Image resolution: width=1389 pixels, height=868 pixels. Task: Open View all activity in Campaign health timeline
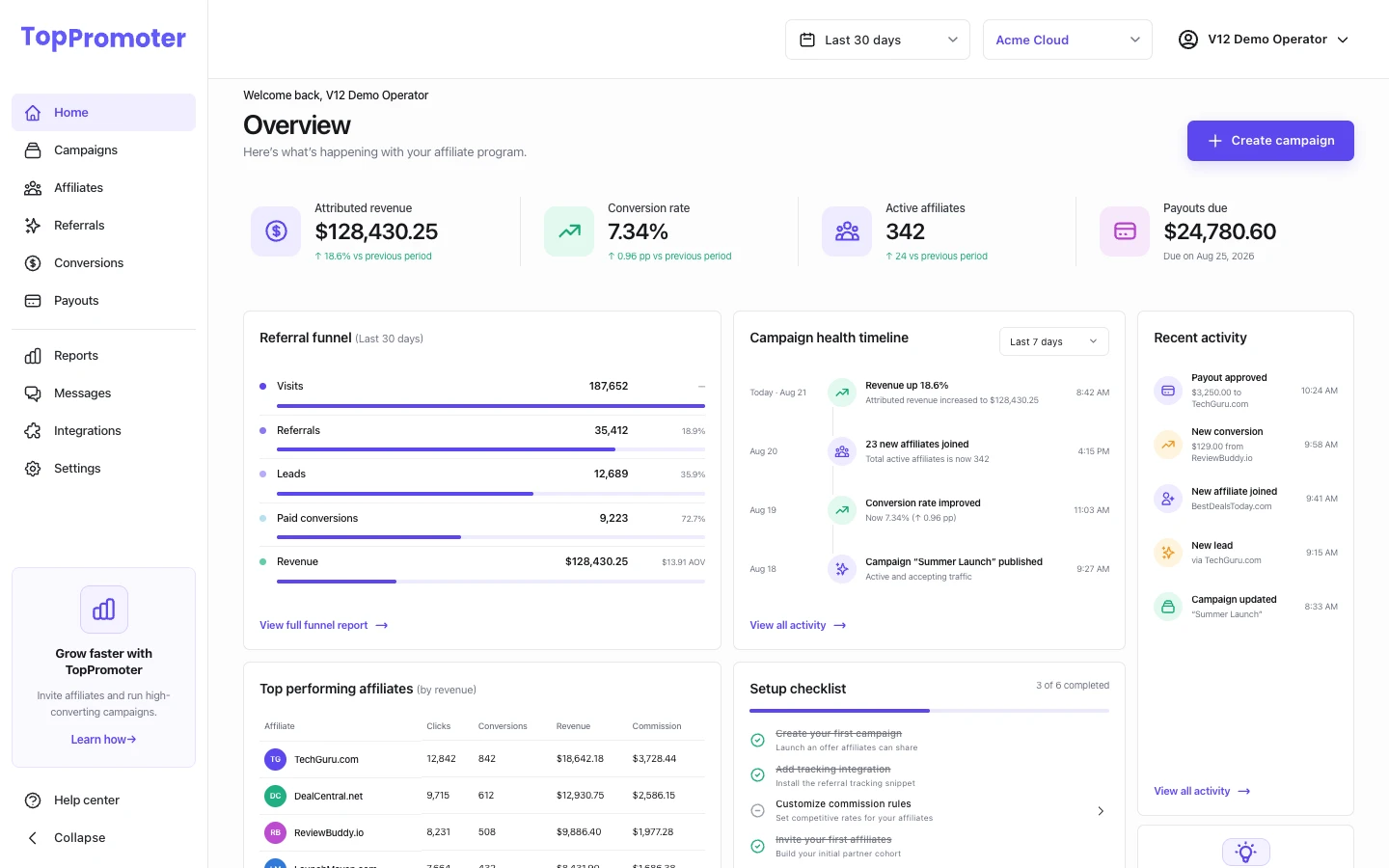click(798, 625)
